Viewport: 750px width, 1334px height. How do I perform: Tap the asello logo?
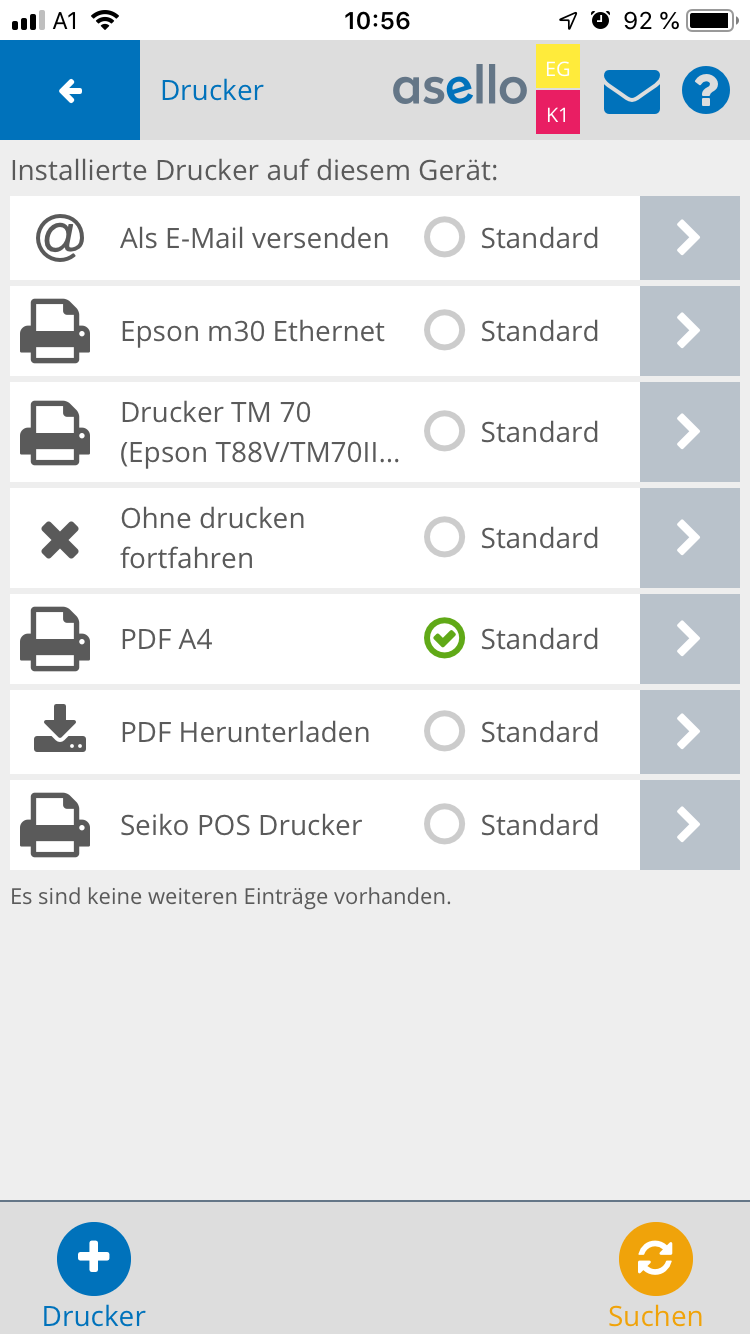(460, 90)
